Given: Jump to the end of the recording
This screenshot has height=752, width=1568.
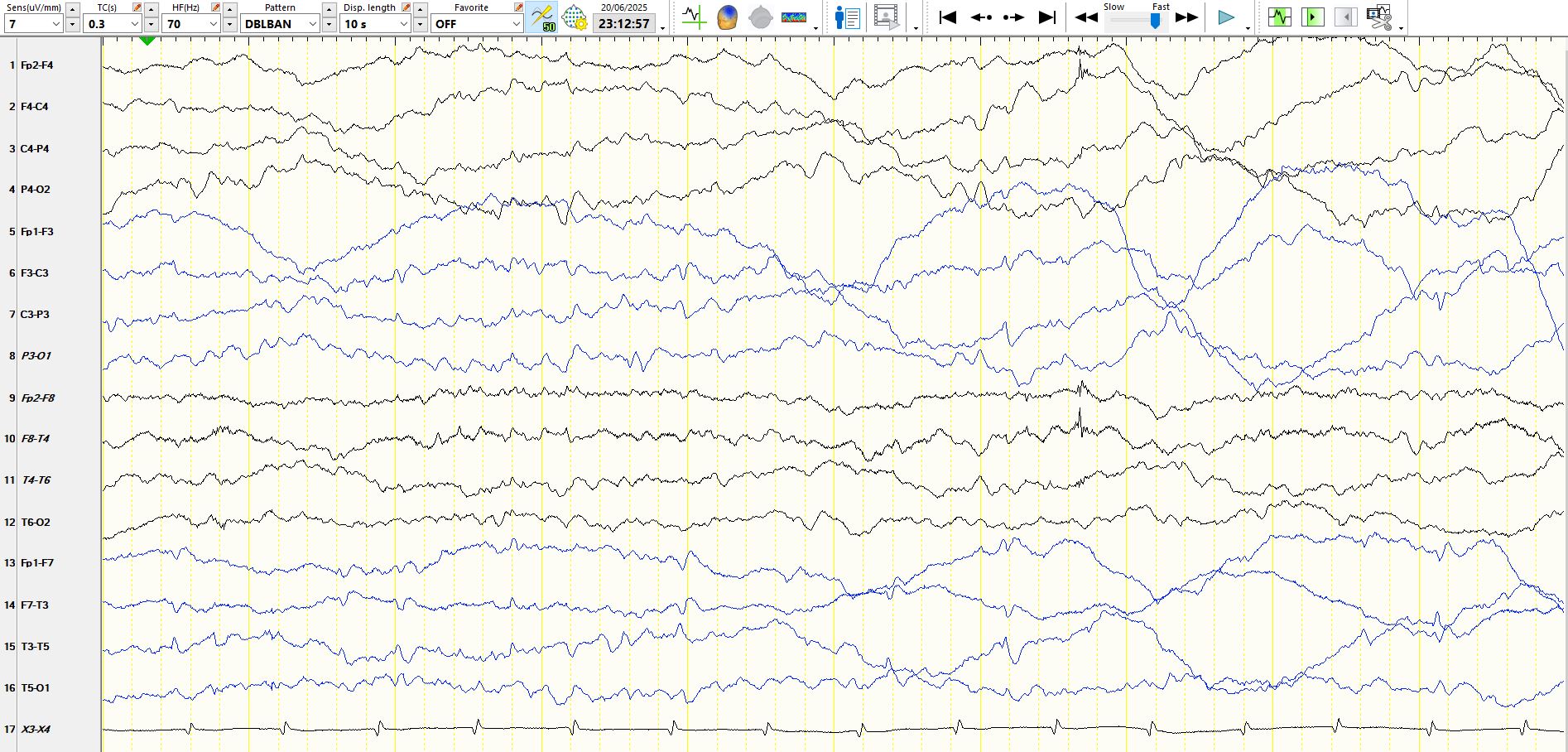Looking at the screenshot, I should click(x=1047, y=17).
